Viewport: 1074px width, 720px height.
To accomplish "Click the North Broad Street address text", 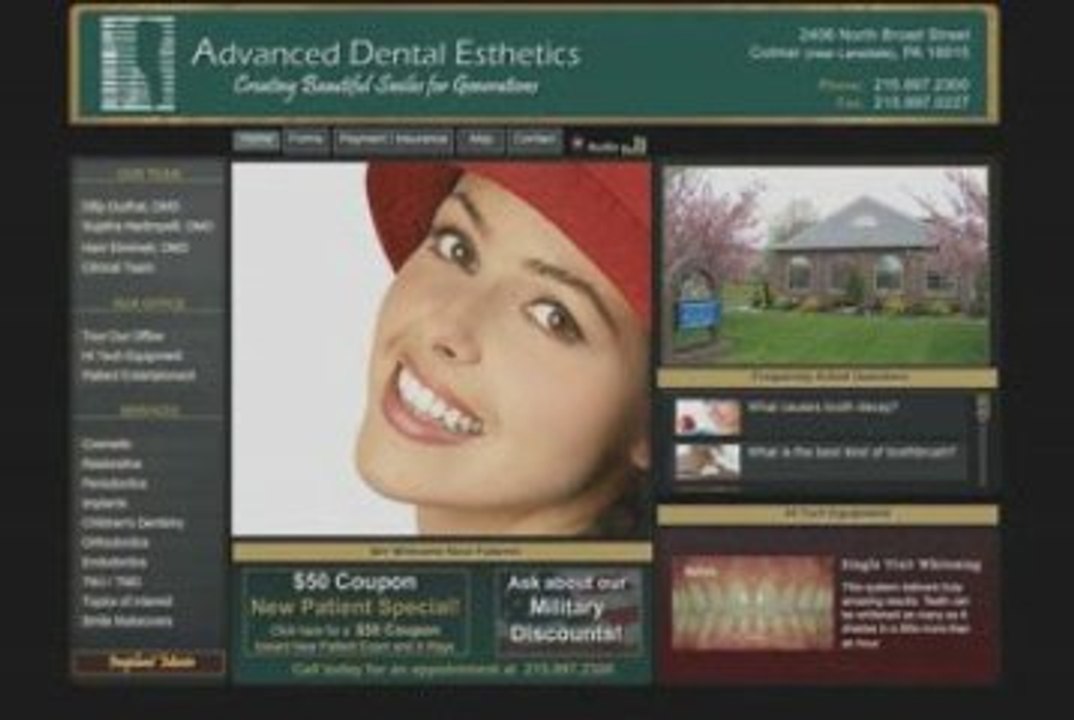I will click(884, 34).
